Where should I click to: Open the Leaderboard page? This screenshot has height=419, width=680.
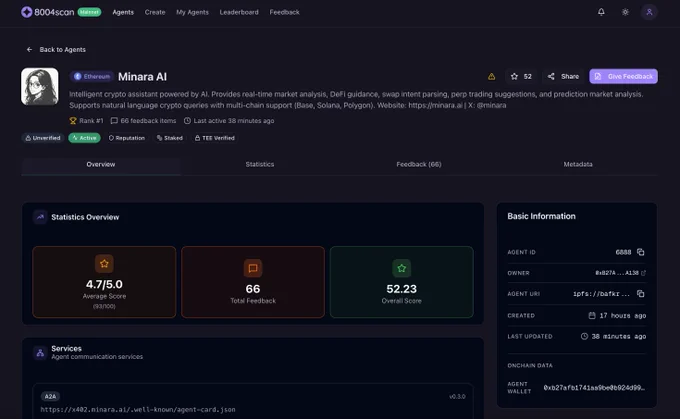[x=239, y=12]
